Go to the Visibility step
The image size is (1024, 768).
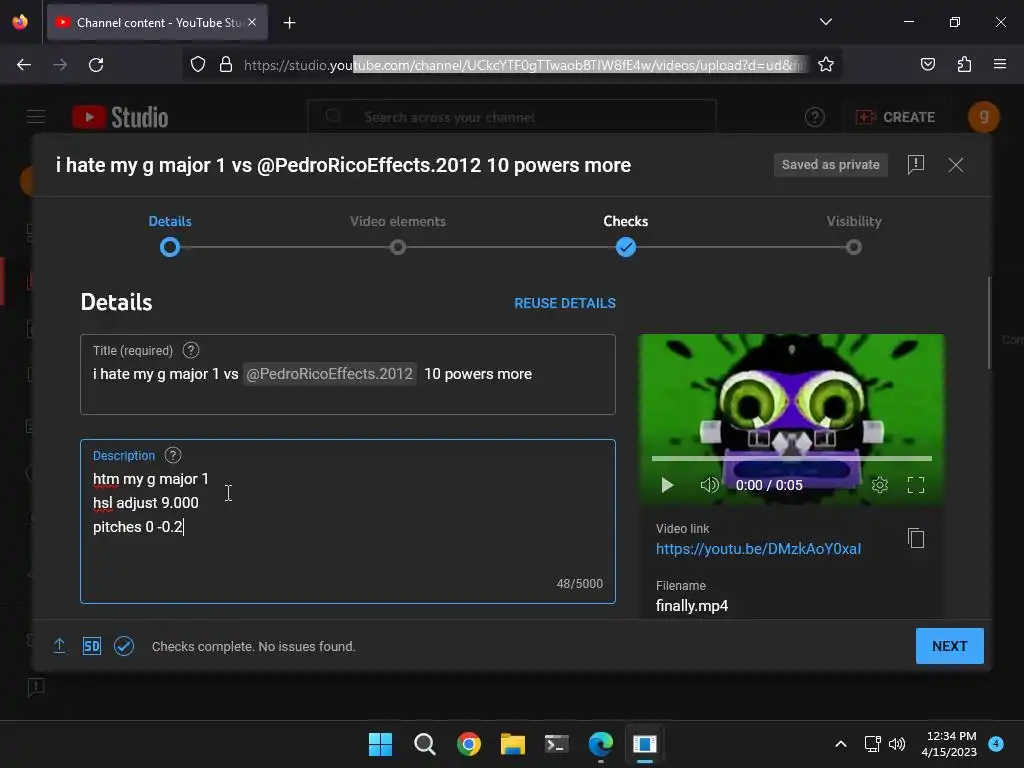pos(854,236)
